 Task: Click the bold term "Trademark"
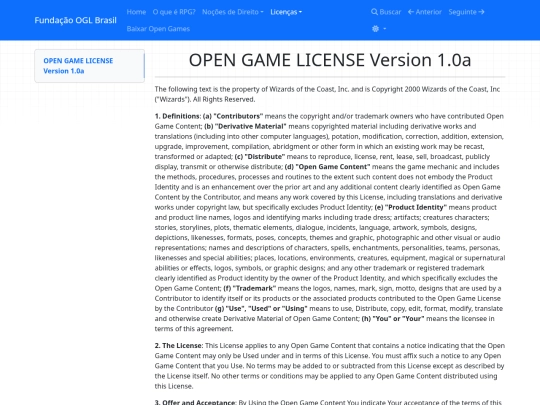coord(255,288)
